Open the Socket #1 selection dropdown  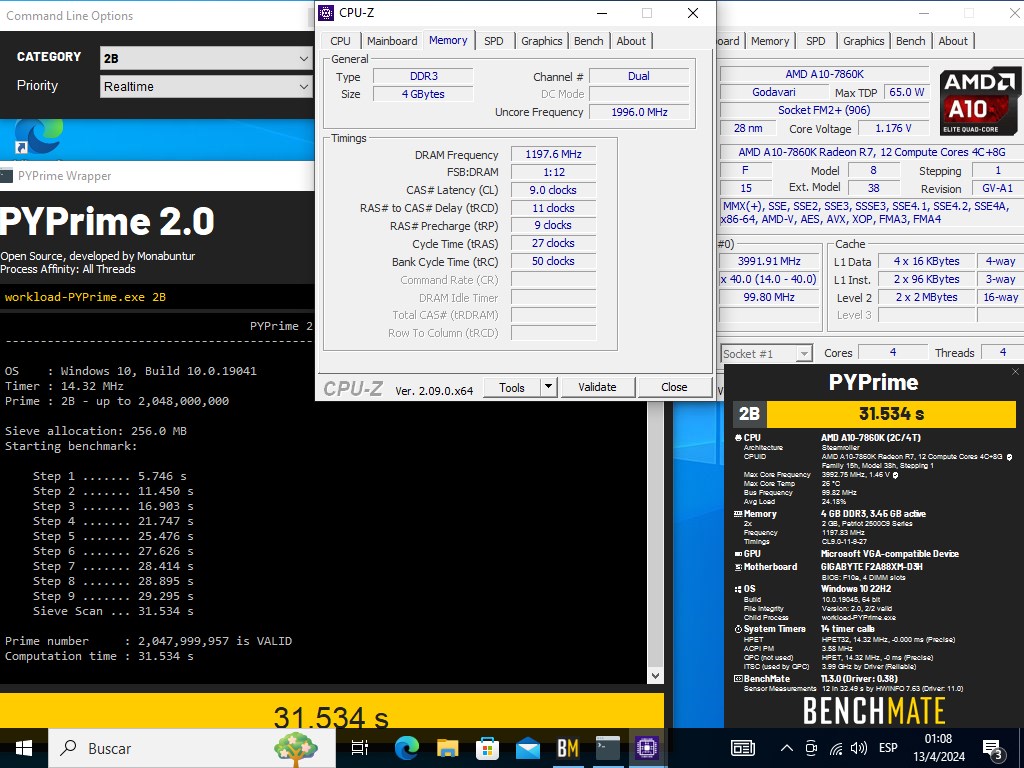click(766, 353)
